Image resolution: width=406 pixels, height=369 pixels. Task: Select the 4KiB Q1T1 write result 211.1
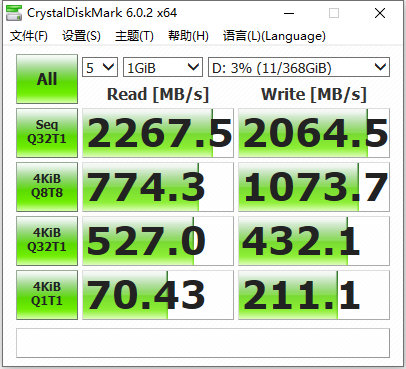[314, 295]
